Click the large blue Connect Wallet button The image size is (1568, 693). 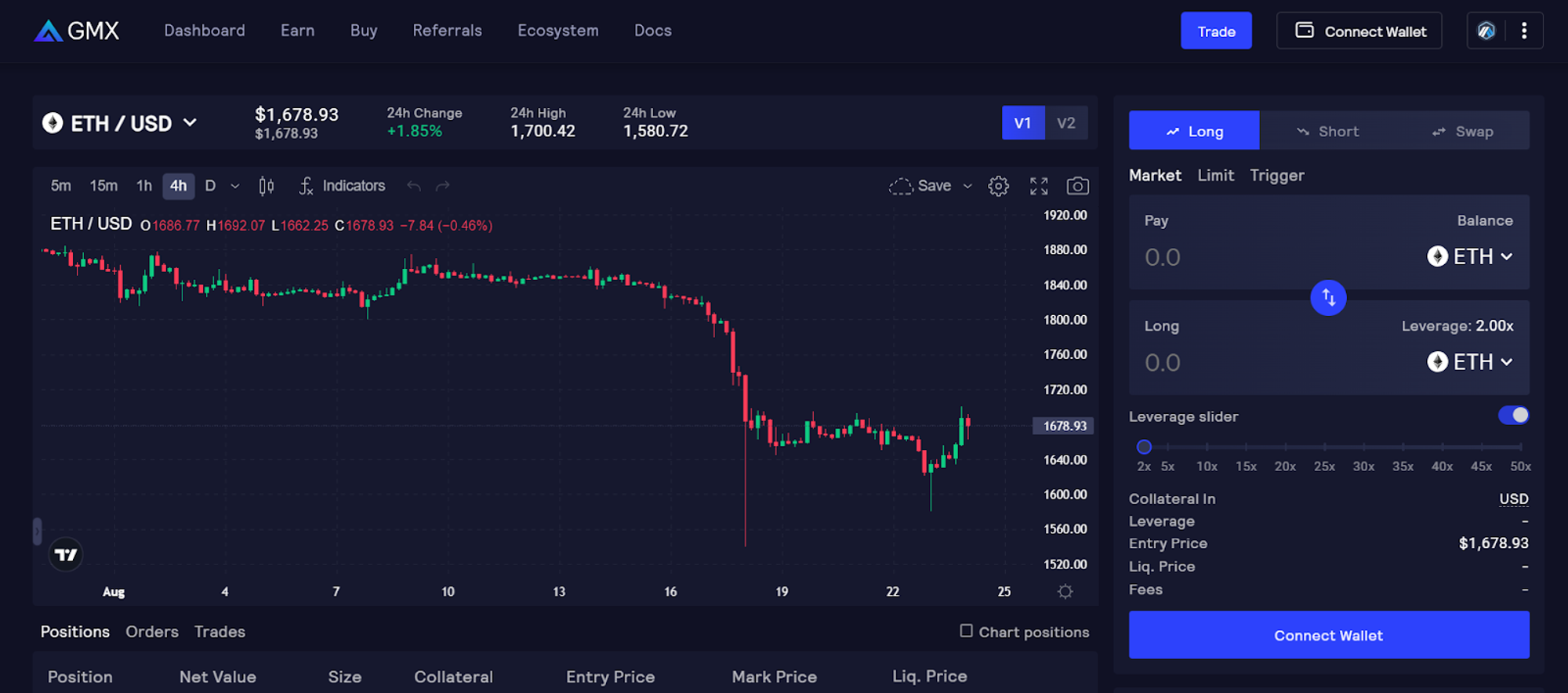coord(1328,635)
